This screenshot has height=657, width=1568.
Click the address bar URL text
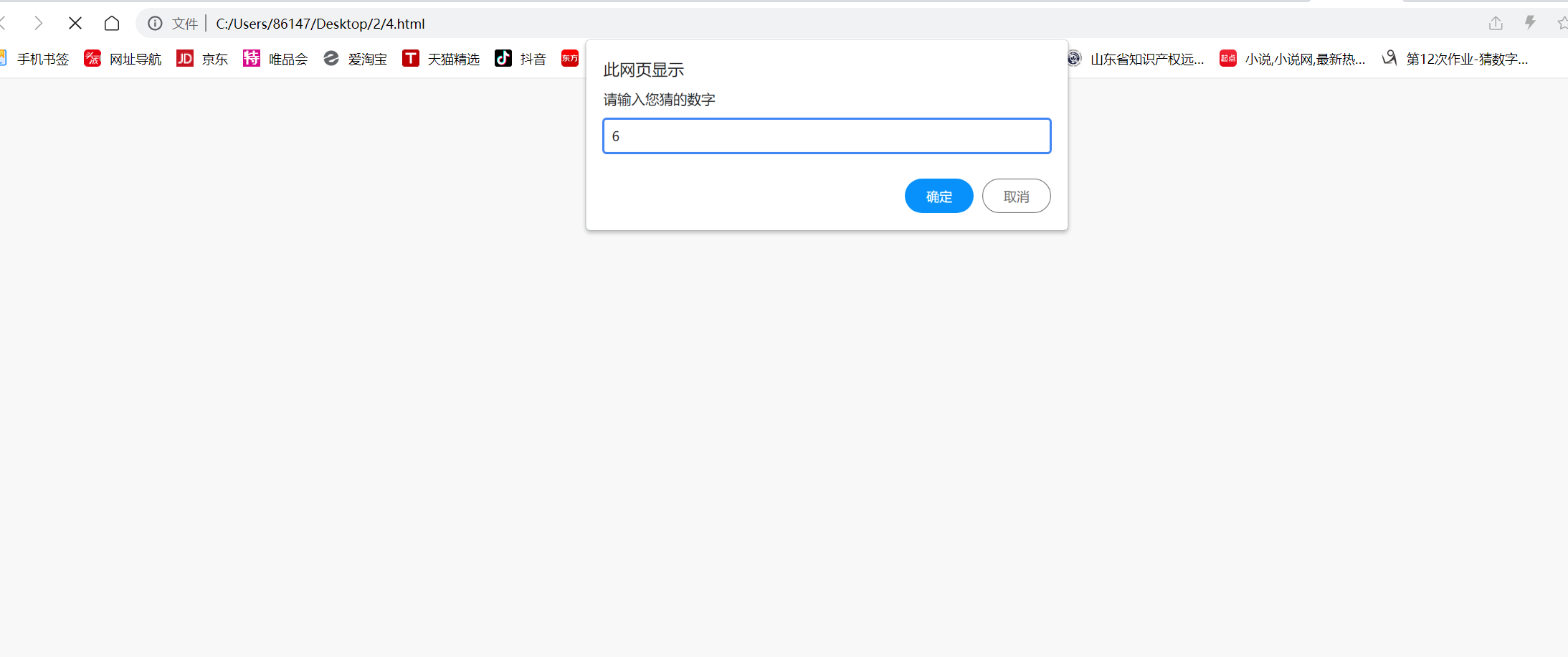pyautogui.click(x=320, y=24)
